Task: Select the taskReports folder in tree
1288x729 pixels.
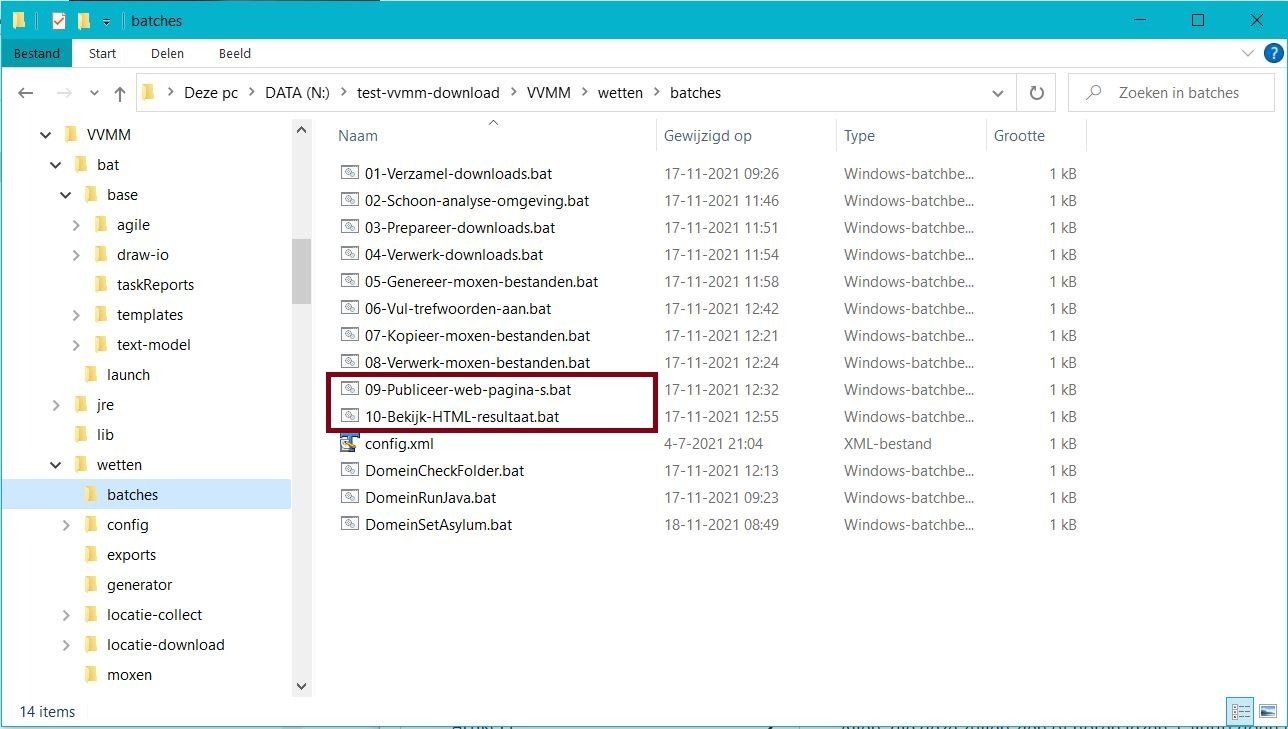Action: pyautogui.click(x=155, y=285)
